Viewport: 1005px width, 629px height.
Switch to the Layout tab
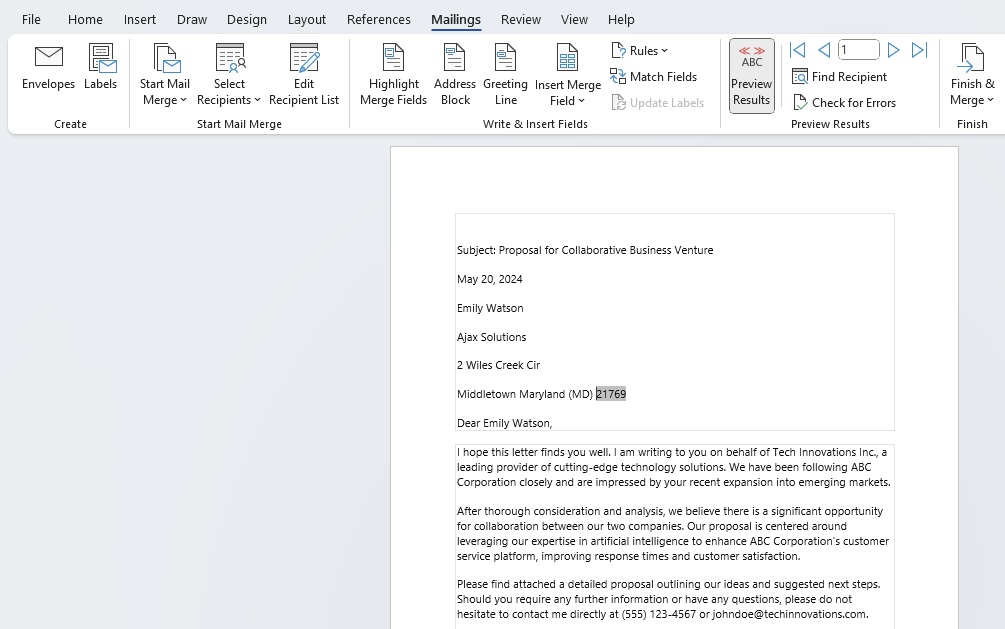click(x=306, y=19)
